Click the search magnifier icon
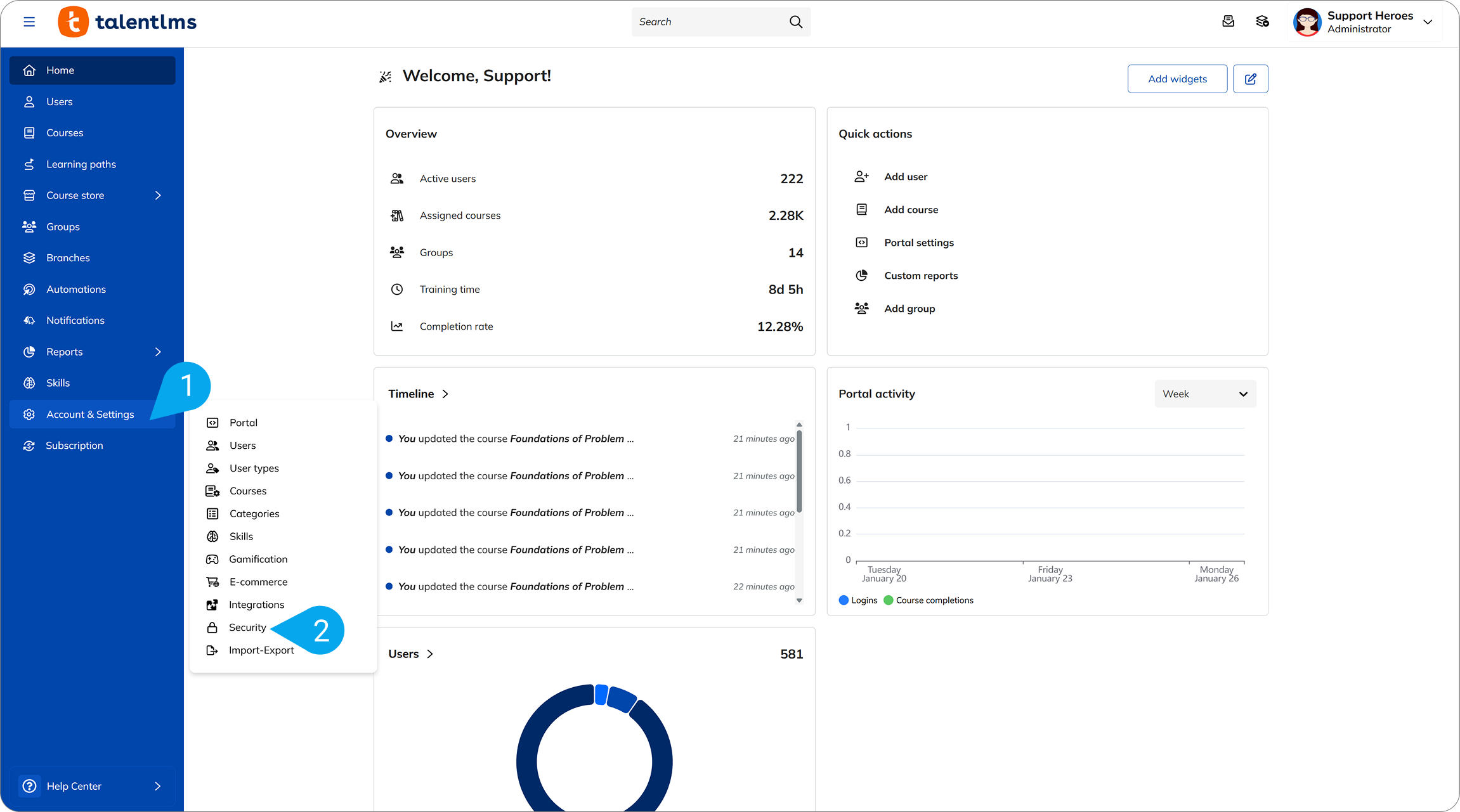The image size is (1460, 812). click(x=795, y=22)
